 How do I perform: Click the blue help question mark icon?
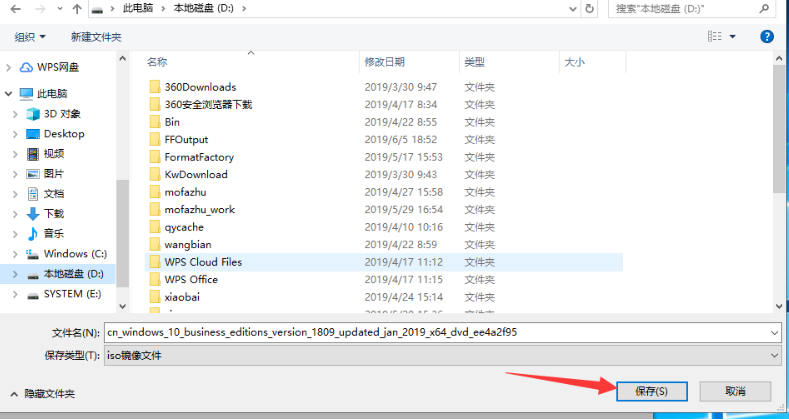(x=767, y=36)
